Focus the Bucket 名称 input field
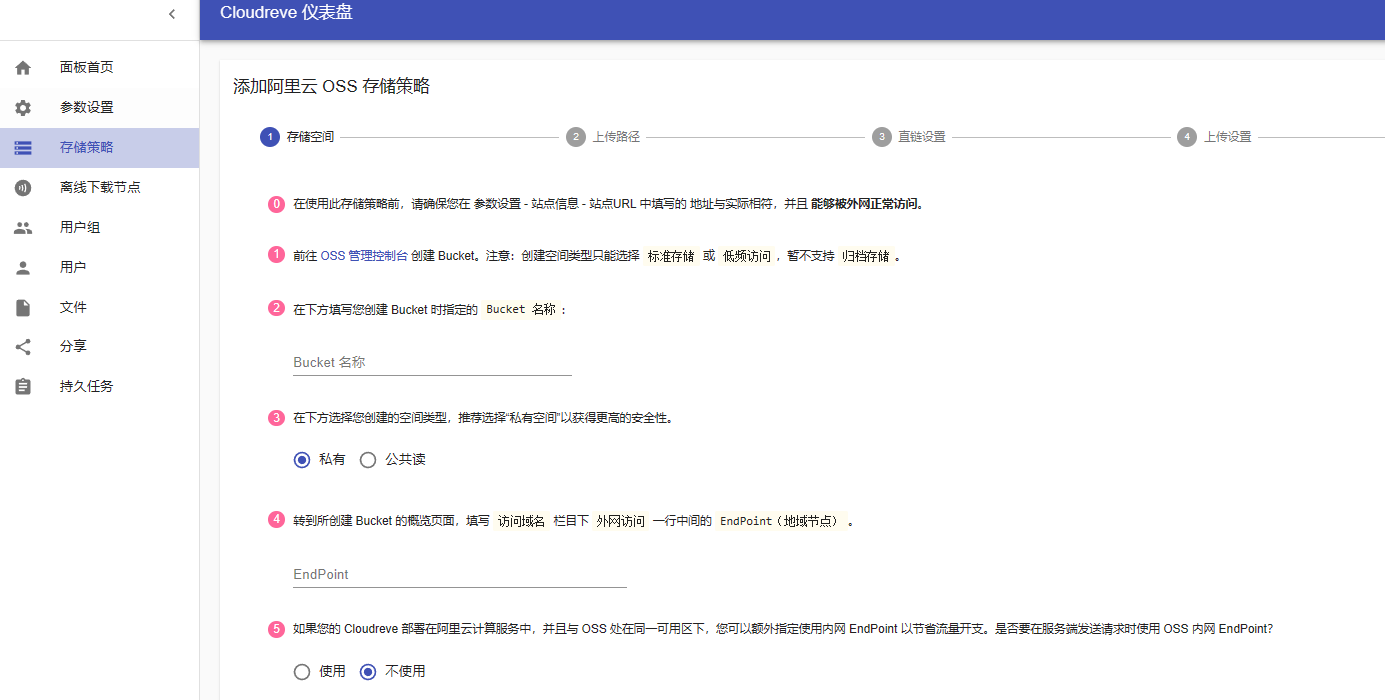 (431, 362)
